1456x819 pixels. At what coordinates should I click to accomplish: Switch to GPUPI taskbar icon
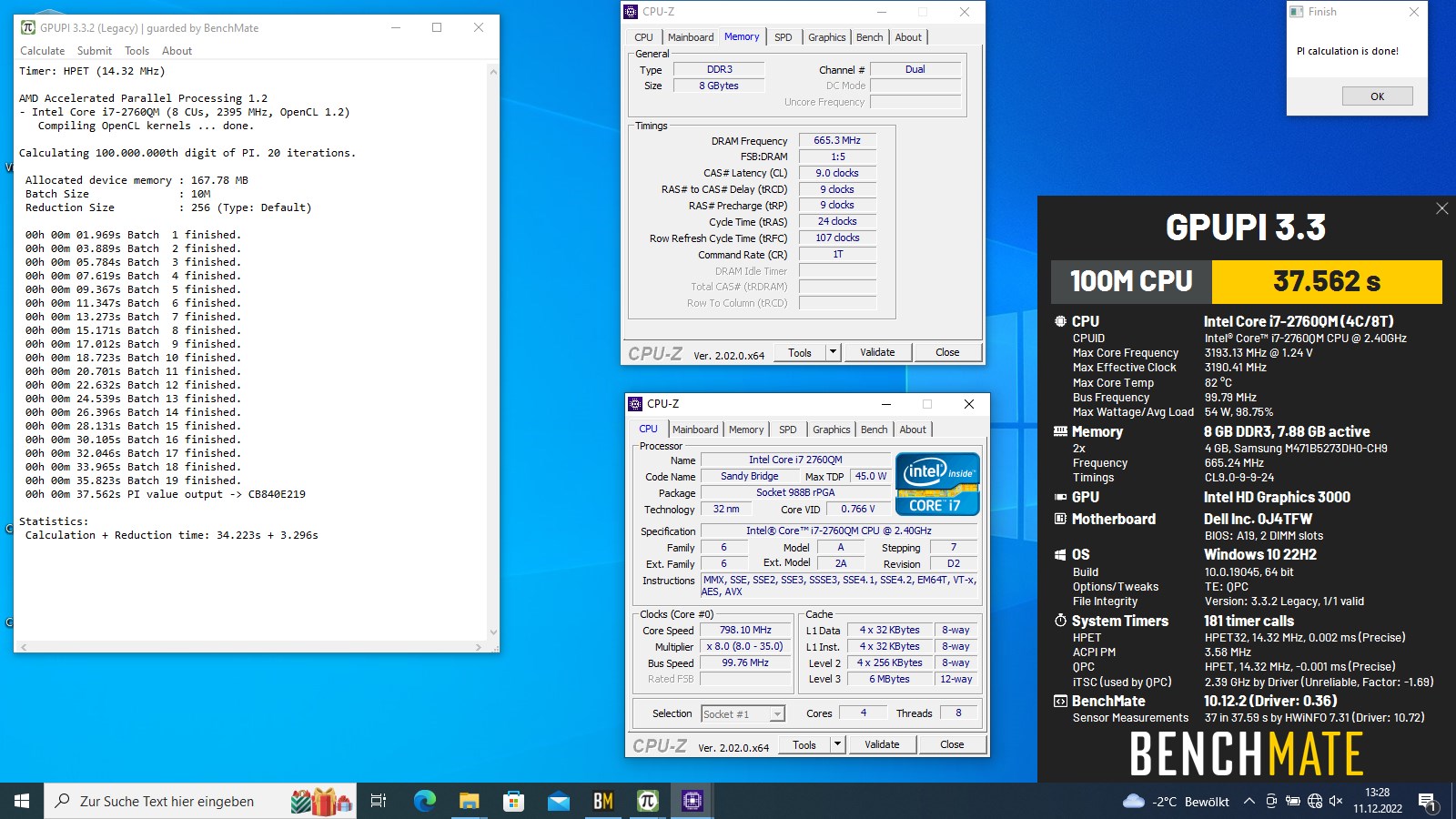[x=647, y=801]
